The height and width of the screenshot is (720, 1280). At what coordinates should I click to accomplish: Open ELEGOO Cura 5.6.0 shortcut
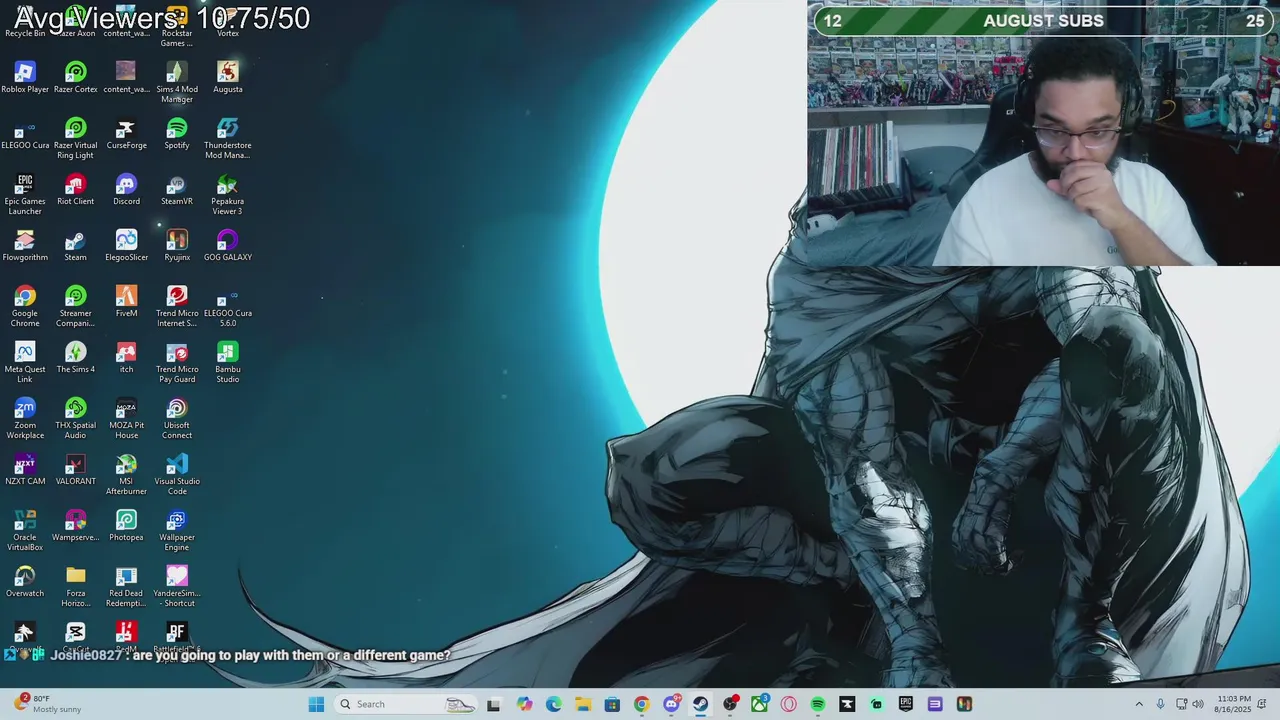228,306
